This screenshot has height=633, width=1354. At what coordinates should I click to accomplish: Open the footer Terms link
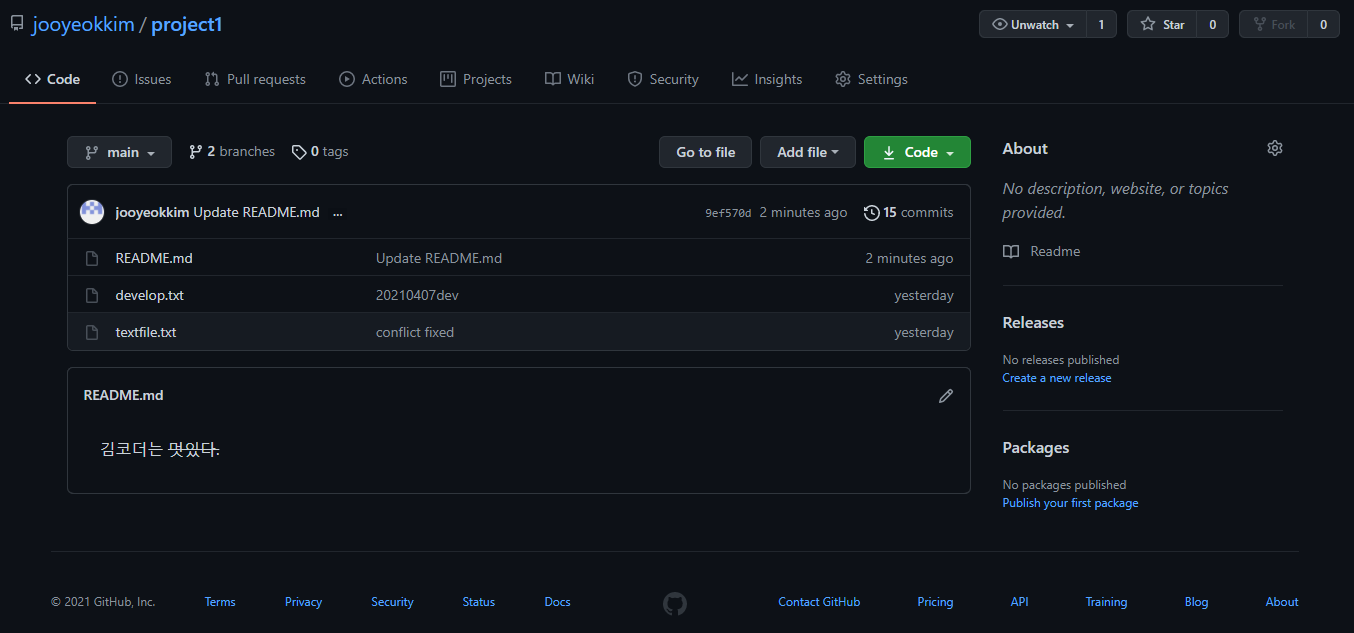pyautogui.click(x=220, y=602)
